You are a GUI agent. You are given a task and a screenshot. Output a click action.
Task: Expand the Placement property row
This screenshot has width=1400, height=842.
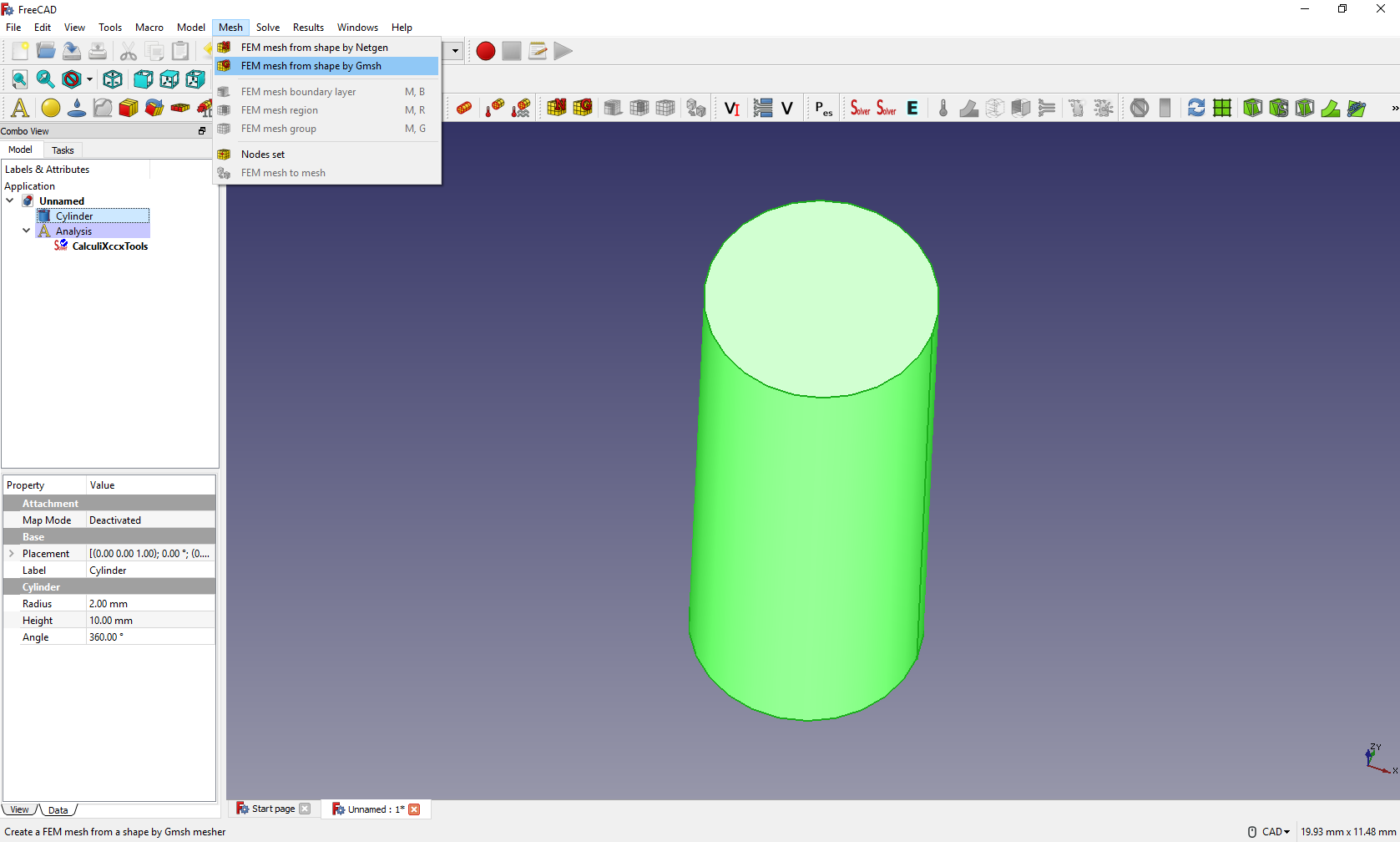(x=12, y=554)
